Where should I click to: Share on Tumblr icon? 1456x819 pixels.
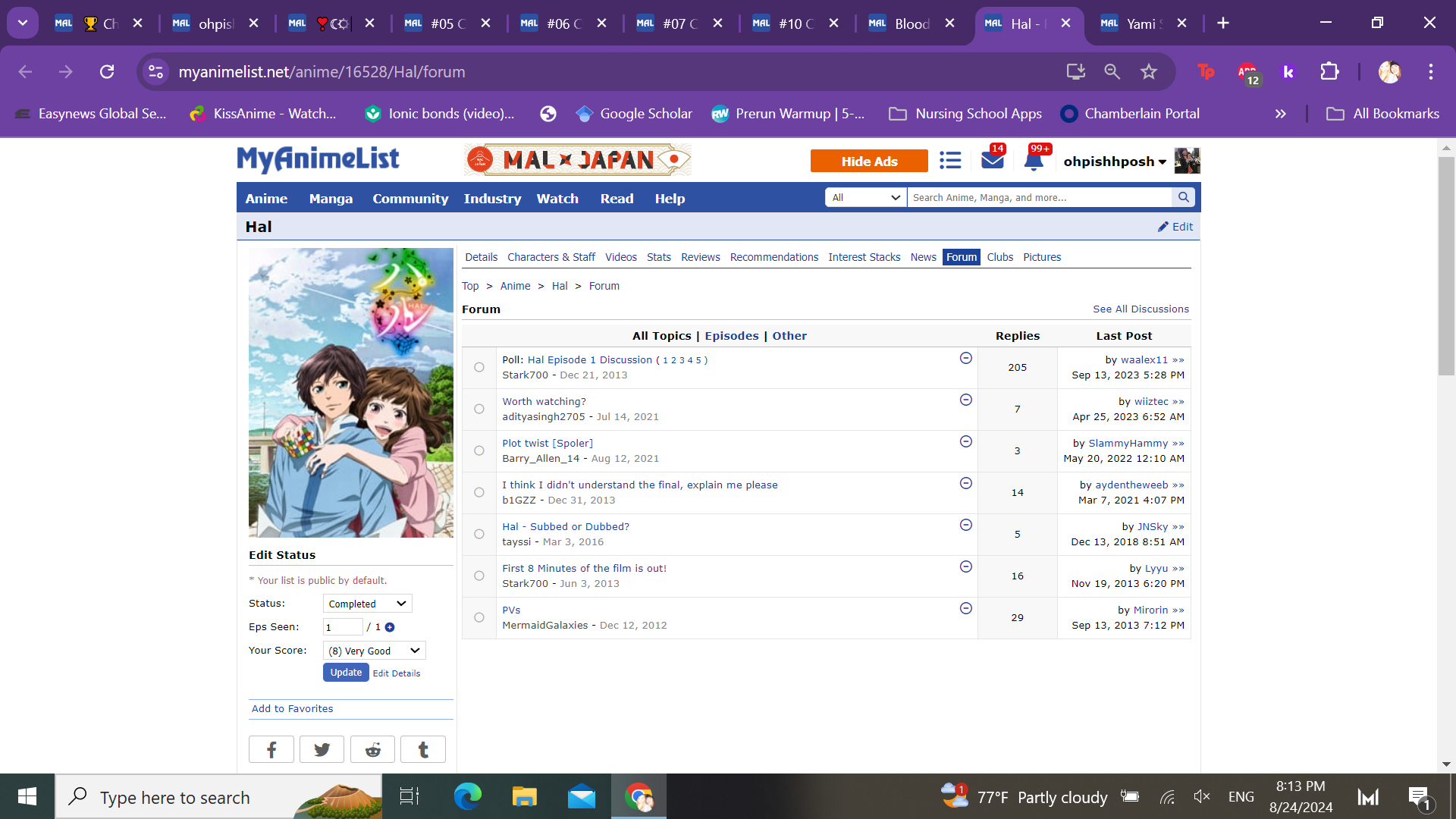(x=423, y=749)
